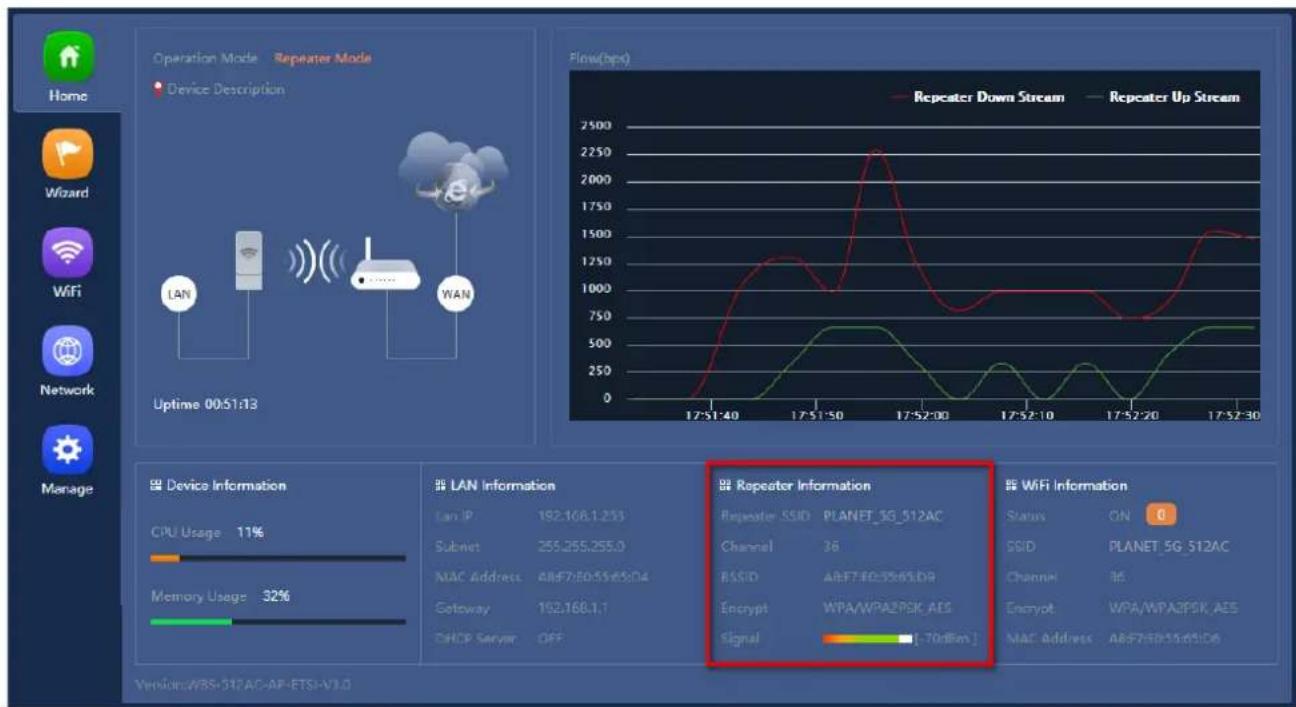1296x707 pixels.
Task: Click the 17:52:00 time axis label
Action: (923, 416)
